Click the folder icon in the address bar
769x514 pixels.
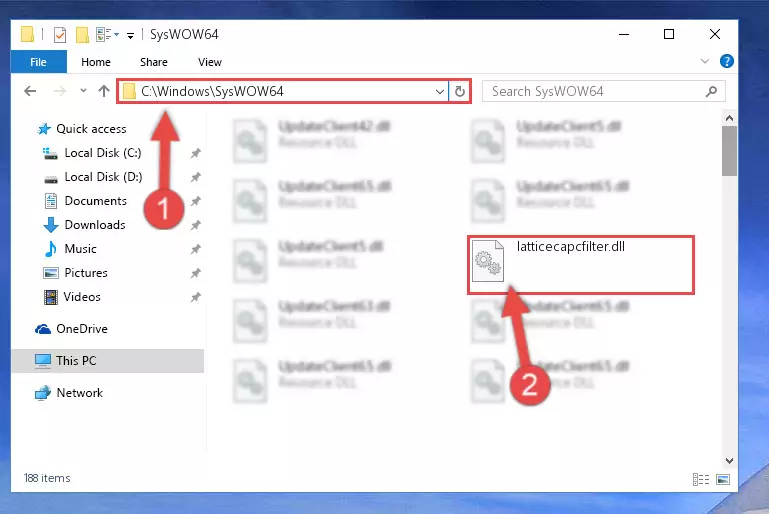(x=129, y=91)
